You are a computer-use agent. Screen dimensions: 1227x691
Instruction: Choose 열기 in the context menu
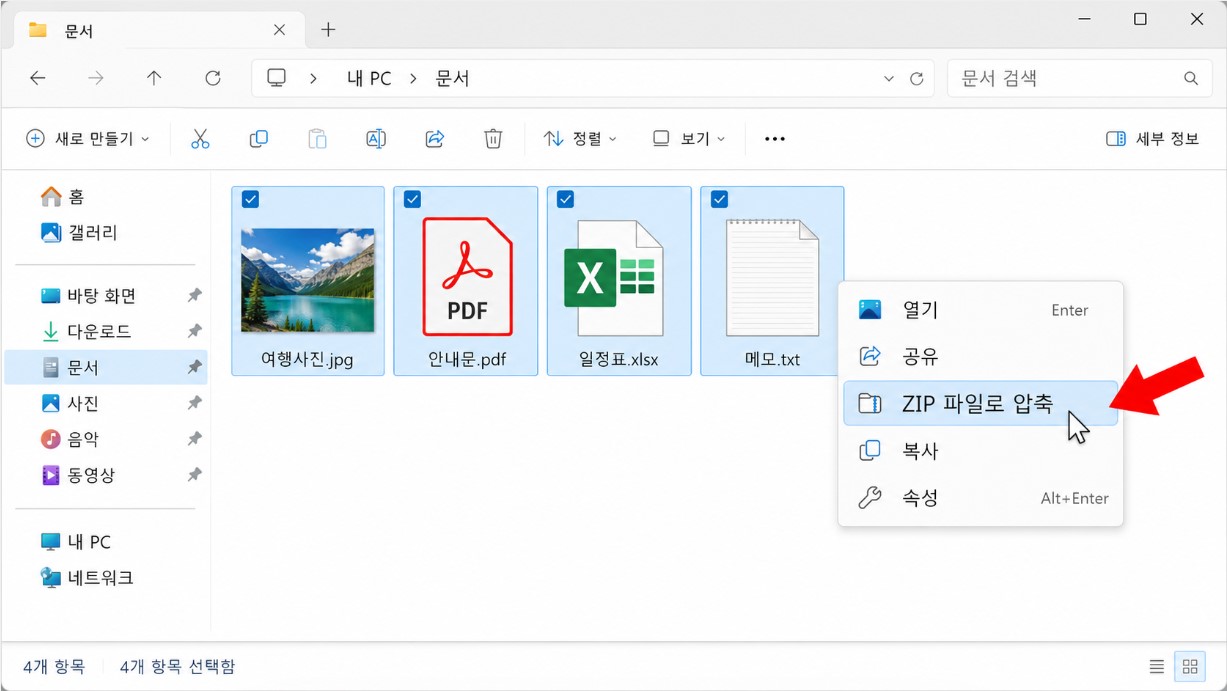pyautogui.click(x=981, y=310)
